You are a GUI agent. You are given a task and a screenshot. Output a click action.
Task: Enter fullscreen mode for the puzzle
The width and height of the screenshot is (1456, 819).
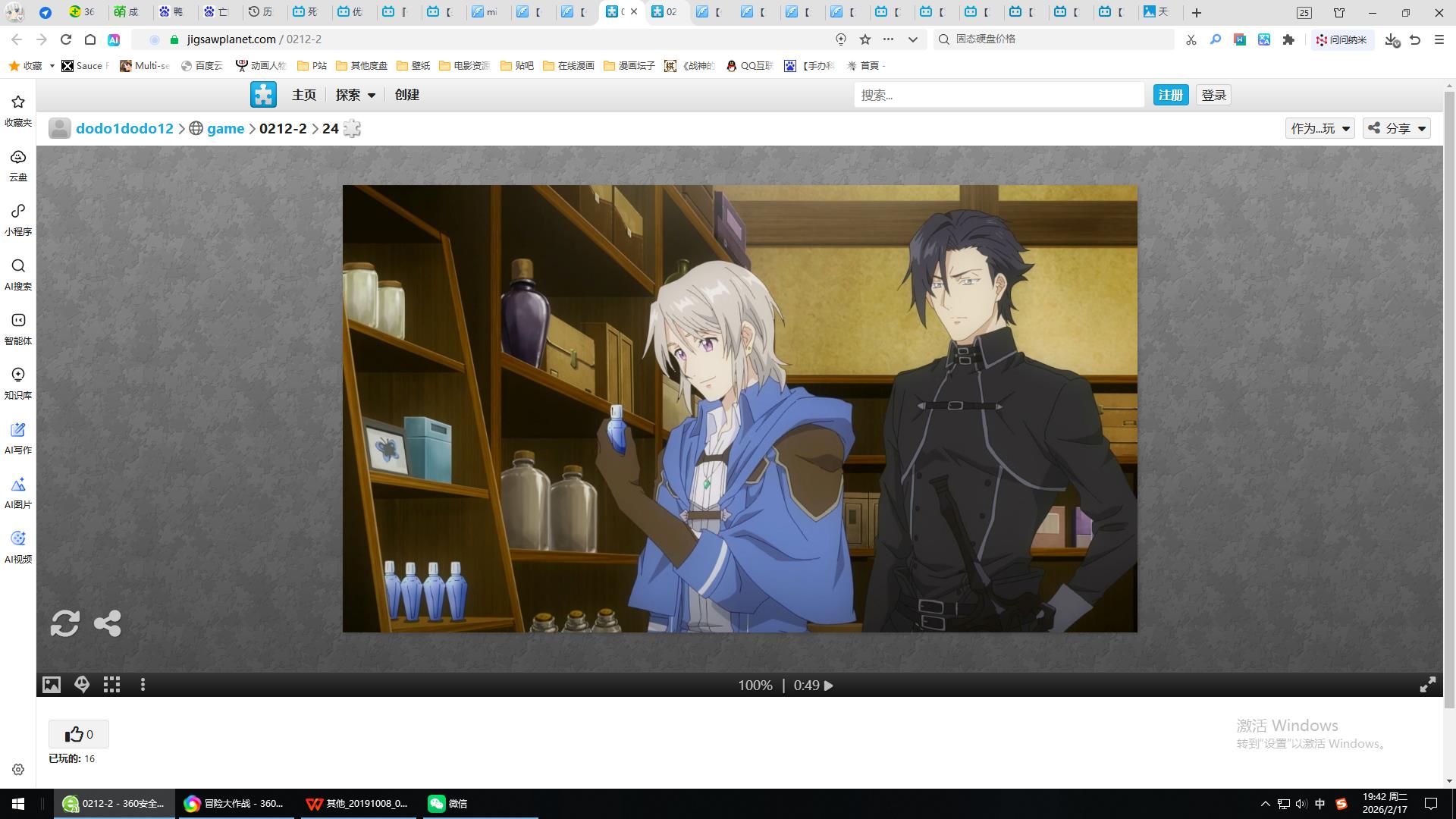1427,685
